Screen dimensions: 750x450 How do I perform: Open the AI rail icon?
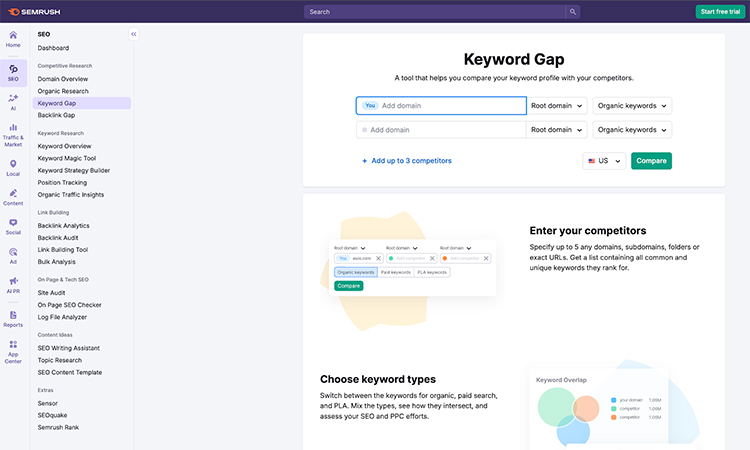(x=13, y=102)
